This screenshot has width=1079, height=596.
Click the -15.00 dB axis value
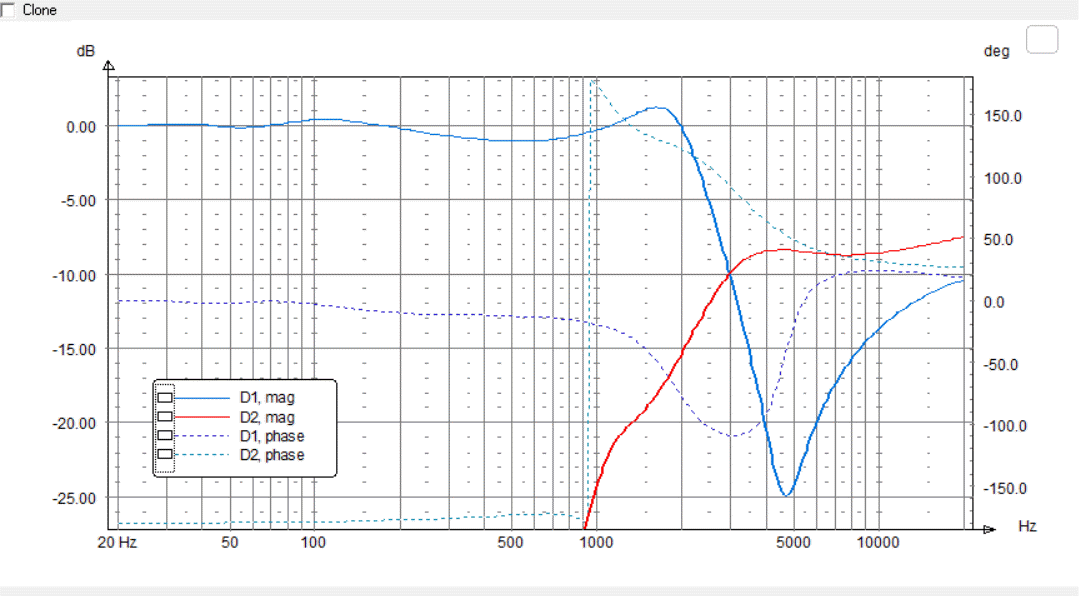coord(75,350)
